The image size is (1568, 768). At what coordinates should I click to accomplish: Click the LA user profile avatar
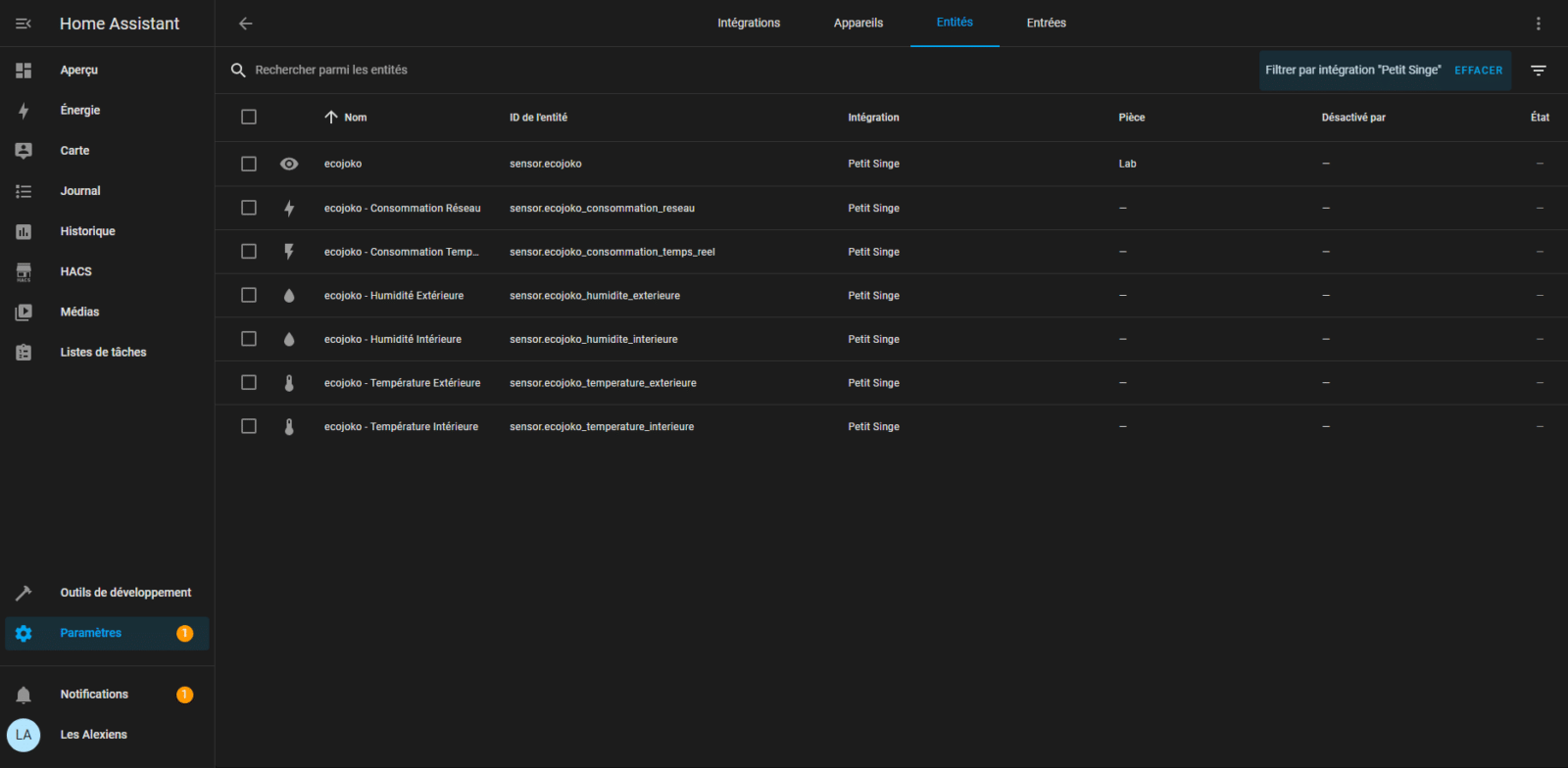click(24, 735)
